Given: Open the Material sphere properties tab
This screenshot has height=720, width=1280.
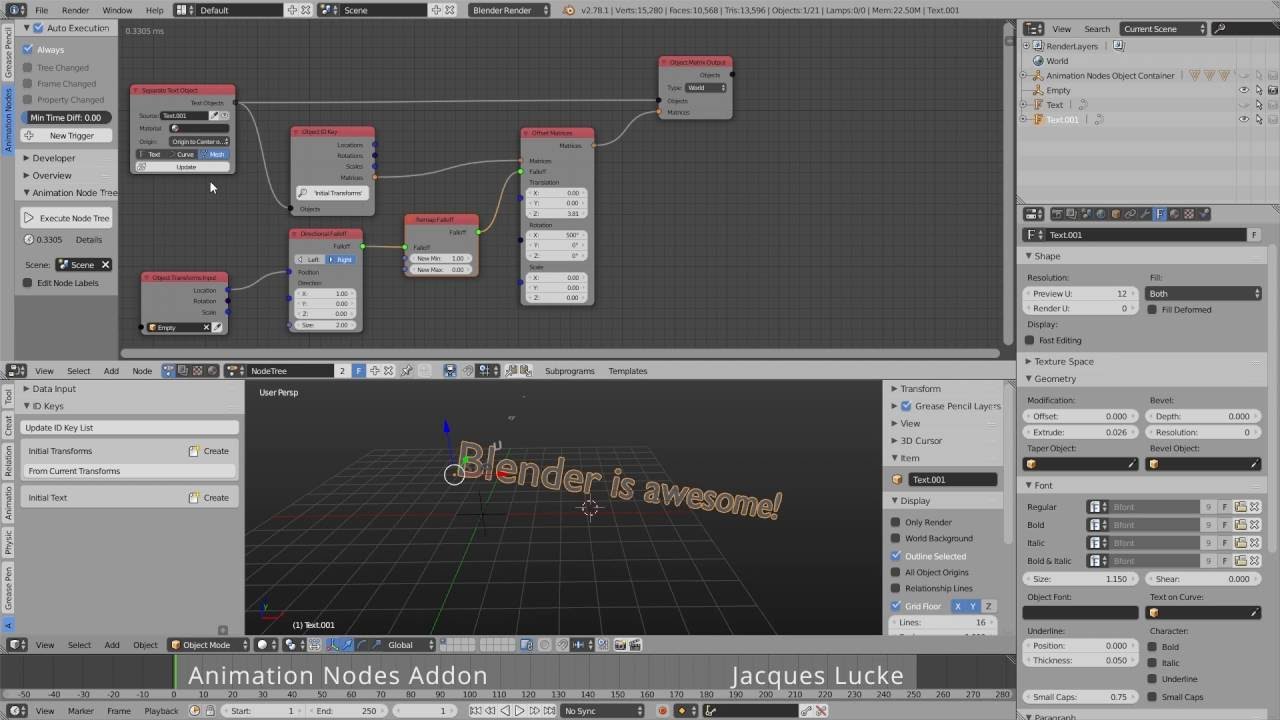Looking at the screenshot, I should [1174, 214].
